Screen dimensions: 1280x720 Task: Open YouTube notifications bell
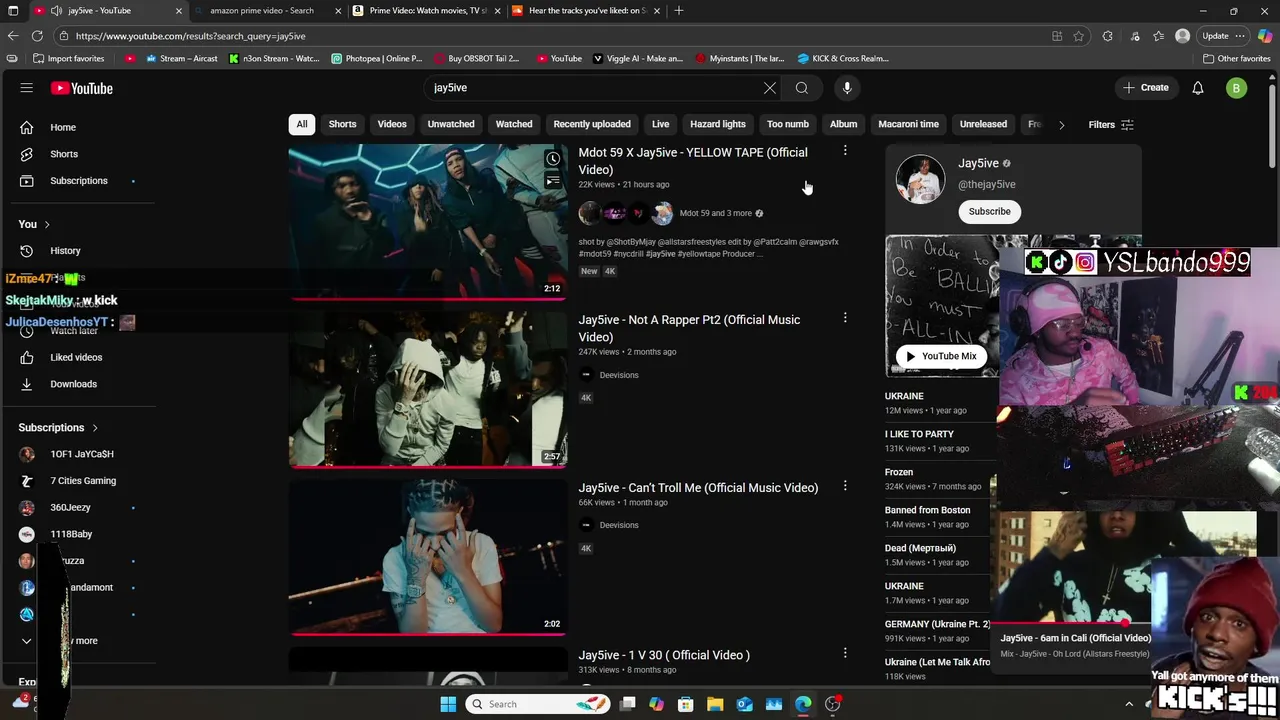pos(1198,88)
